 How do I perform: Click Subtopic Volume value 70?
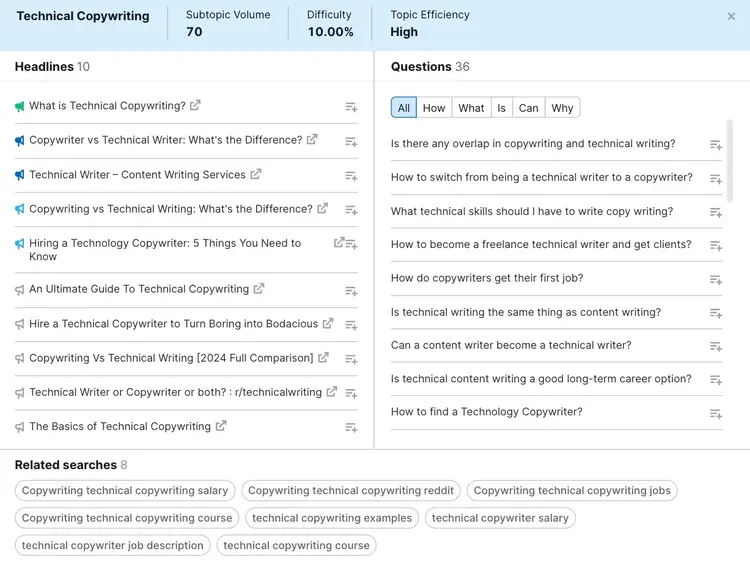(194, 32)
